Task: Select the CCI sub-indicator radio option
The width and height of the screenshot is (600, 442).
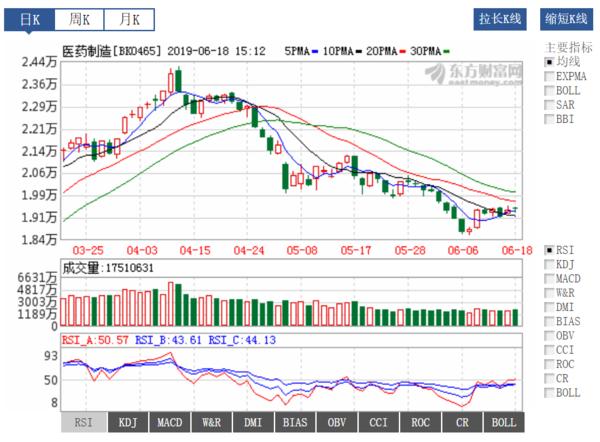Action: point(549,350)
